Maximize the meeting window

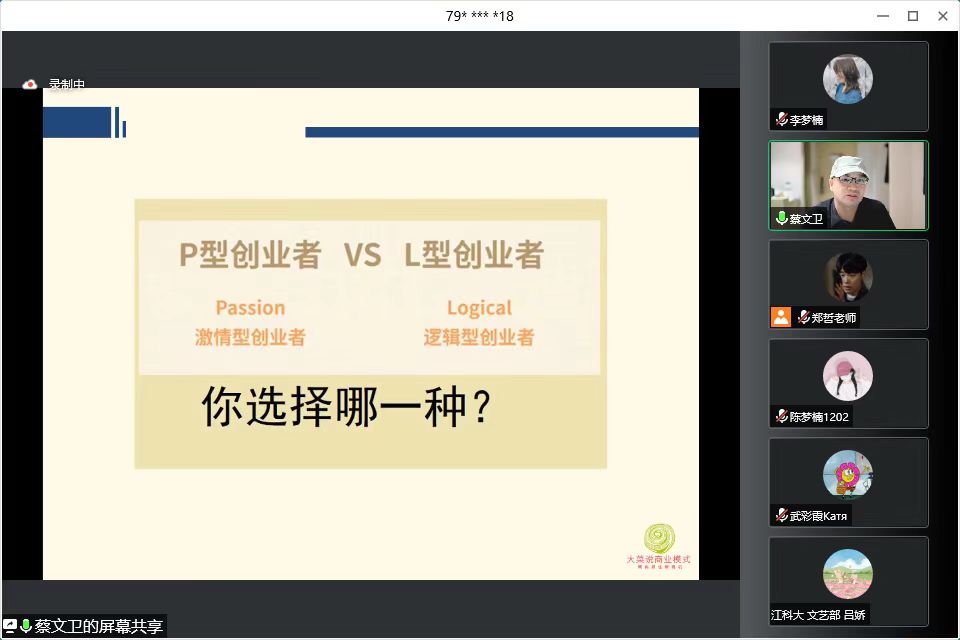912,16
